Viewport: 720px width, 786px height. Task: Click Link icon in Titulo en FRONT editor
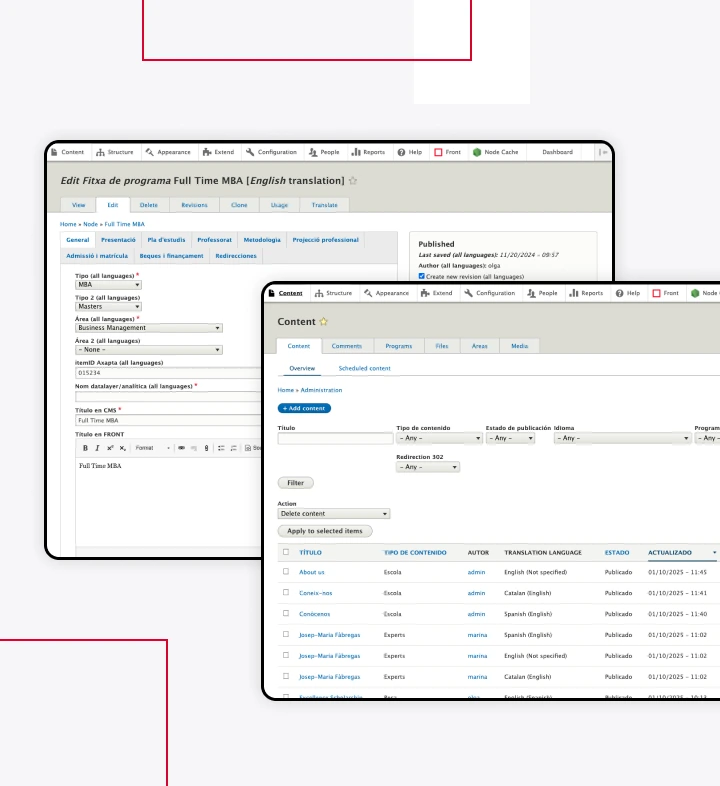pyautogui.click(x=181, y=448)
